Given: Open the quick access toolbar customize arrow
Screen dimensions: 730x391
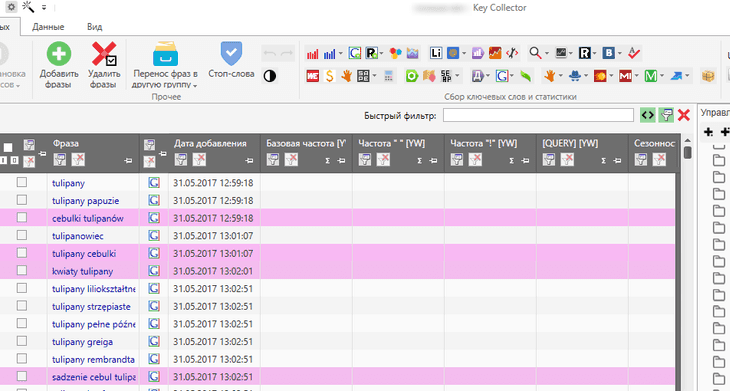Looking at the screenshot, I should point(44,7).
